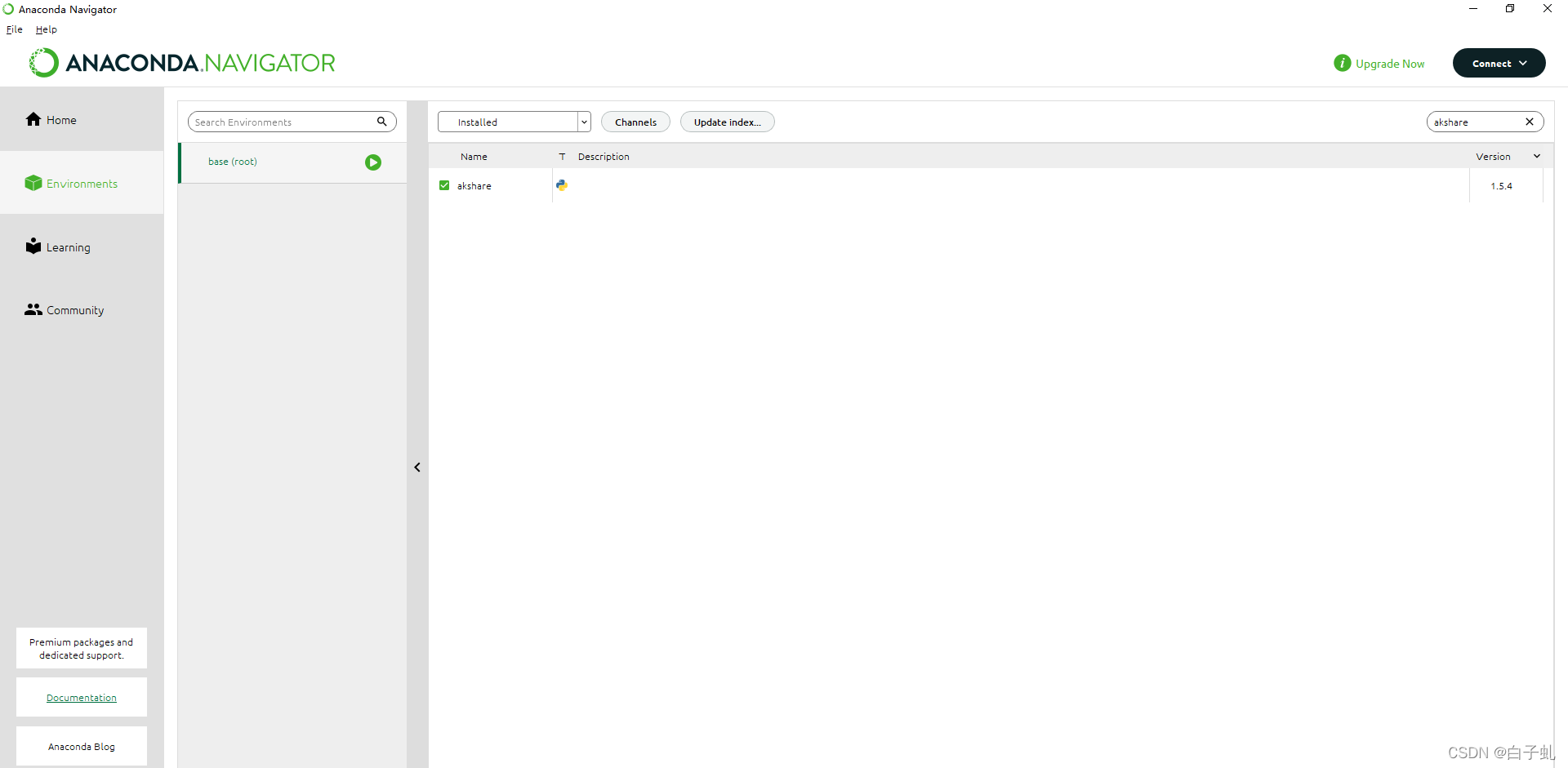The height and width of the screenshot is (768, 1568).
Task: Toggle the akshare package checkbox
Action: [444, 185]
